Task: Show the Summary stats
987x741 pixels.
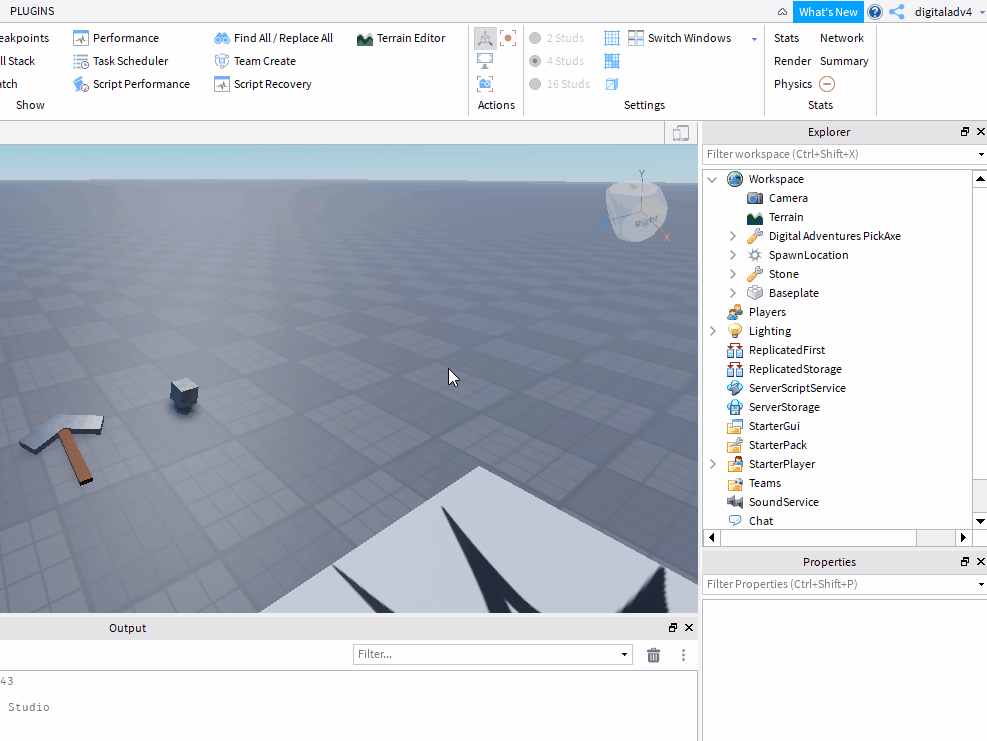Action: coord(844,61)
